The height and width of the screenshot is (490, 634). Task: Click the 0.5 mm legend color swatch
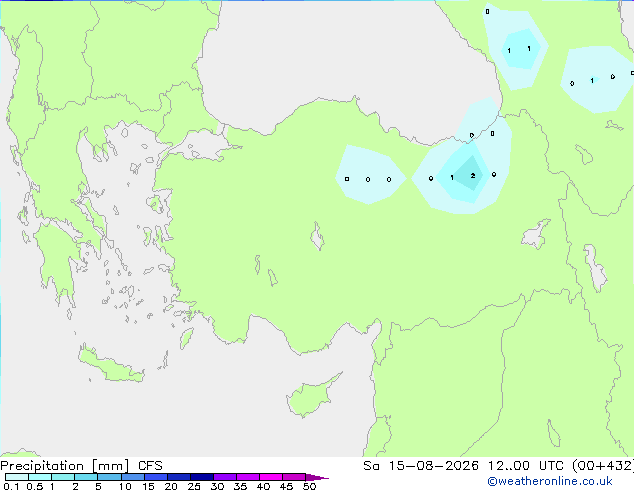coord(40,477)
